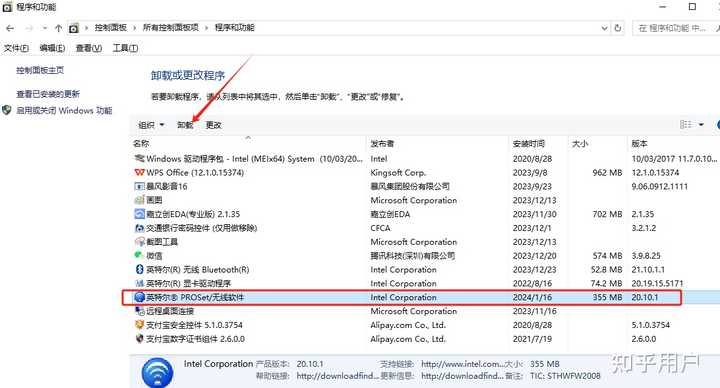Click the back navigation arrow
This screenshot has width=720, height=388.
[10, 28]
